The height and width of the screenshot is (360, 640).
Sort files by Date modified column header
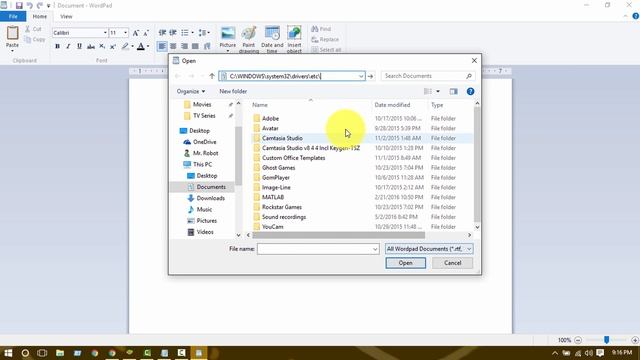pos(392,105)
